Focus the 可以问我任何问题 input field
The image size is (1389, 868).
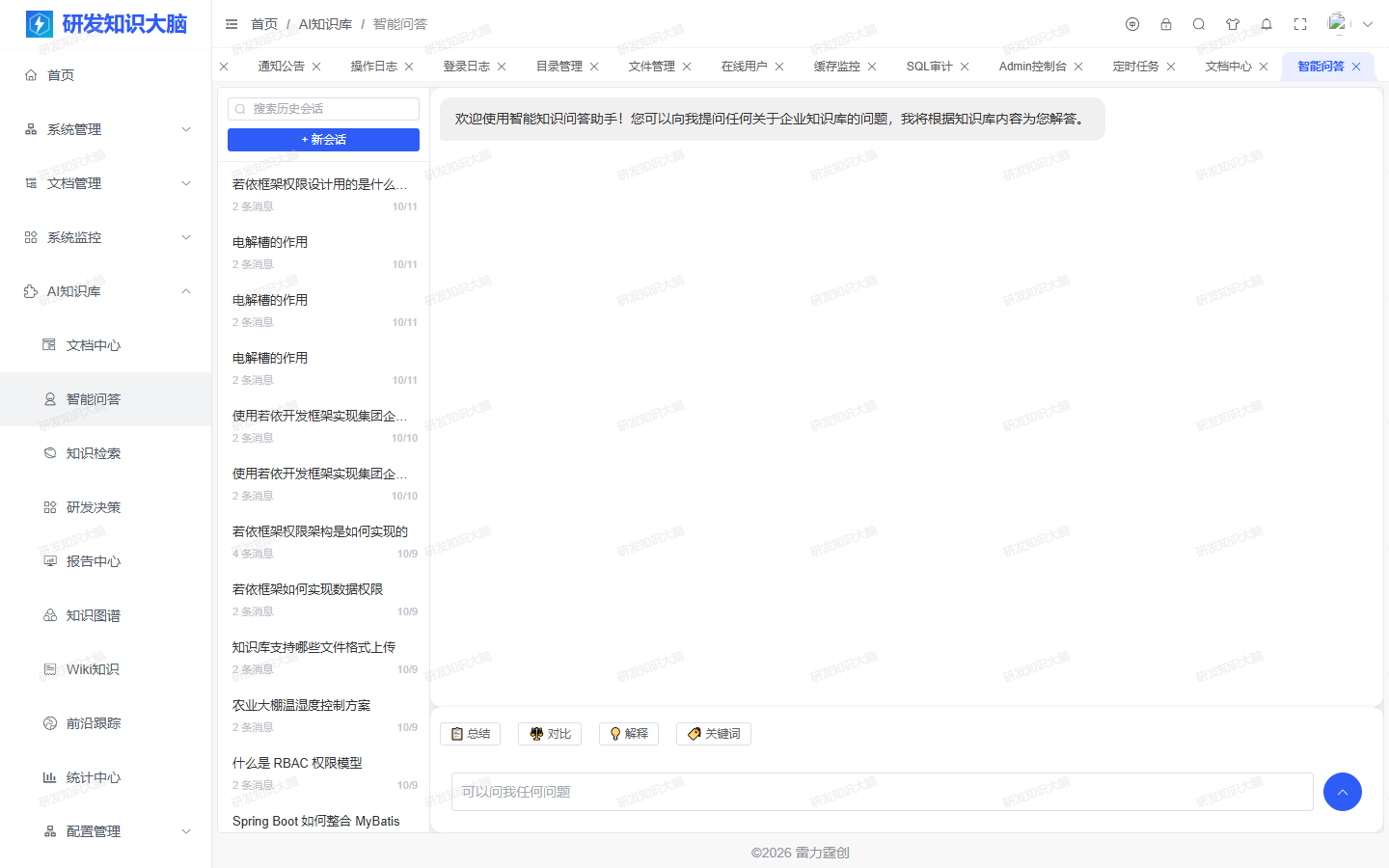pos(883,792)
